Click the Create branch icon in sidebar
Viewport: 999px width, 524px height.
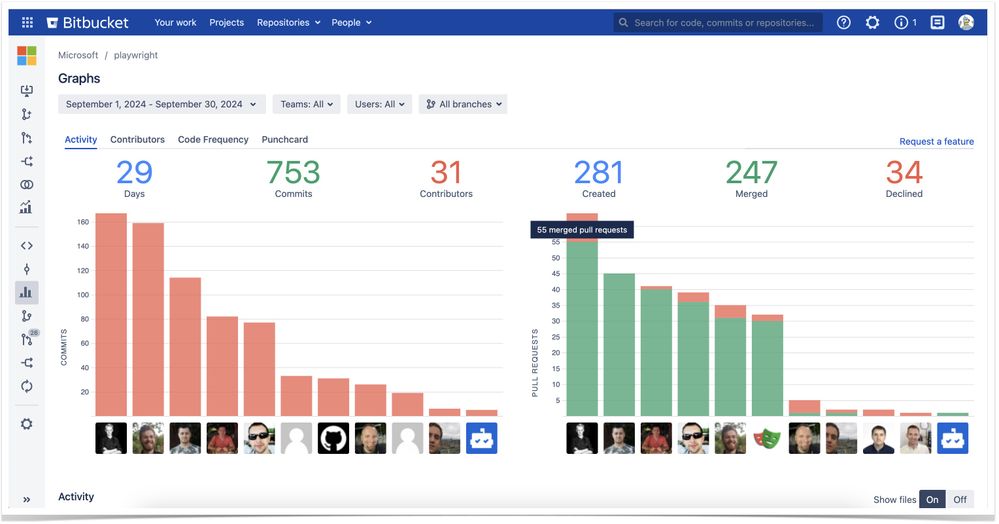pyautogui.click(x=27, y=114)
